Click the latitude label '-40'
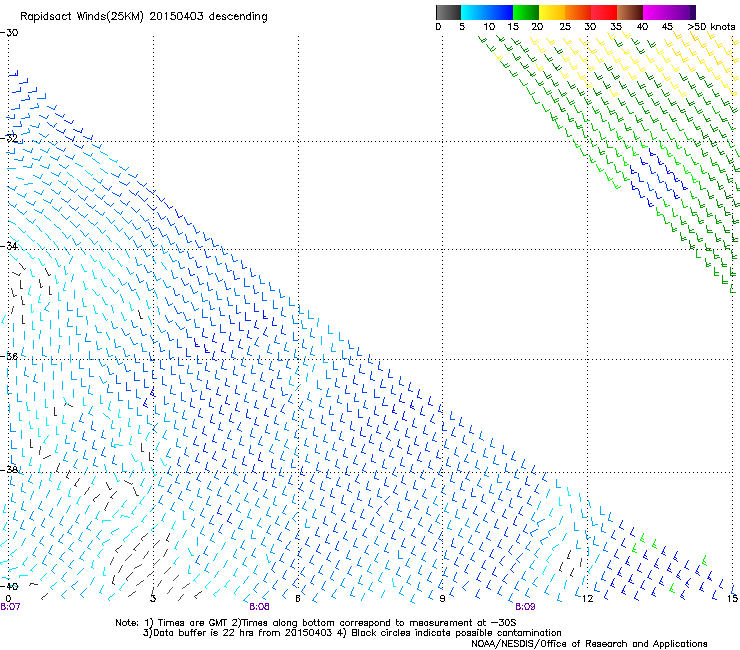Screen dimensions: 740x650 (9, 586)
